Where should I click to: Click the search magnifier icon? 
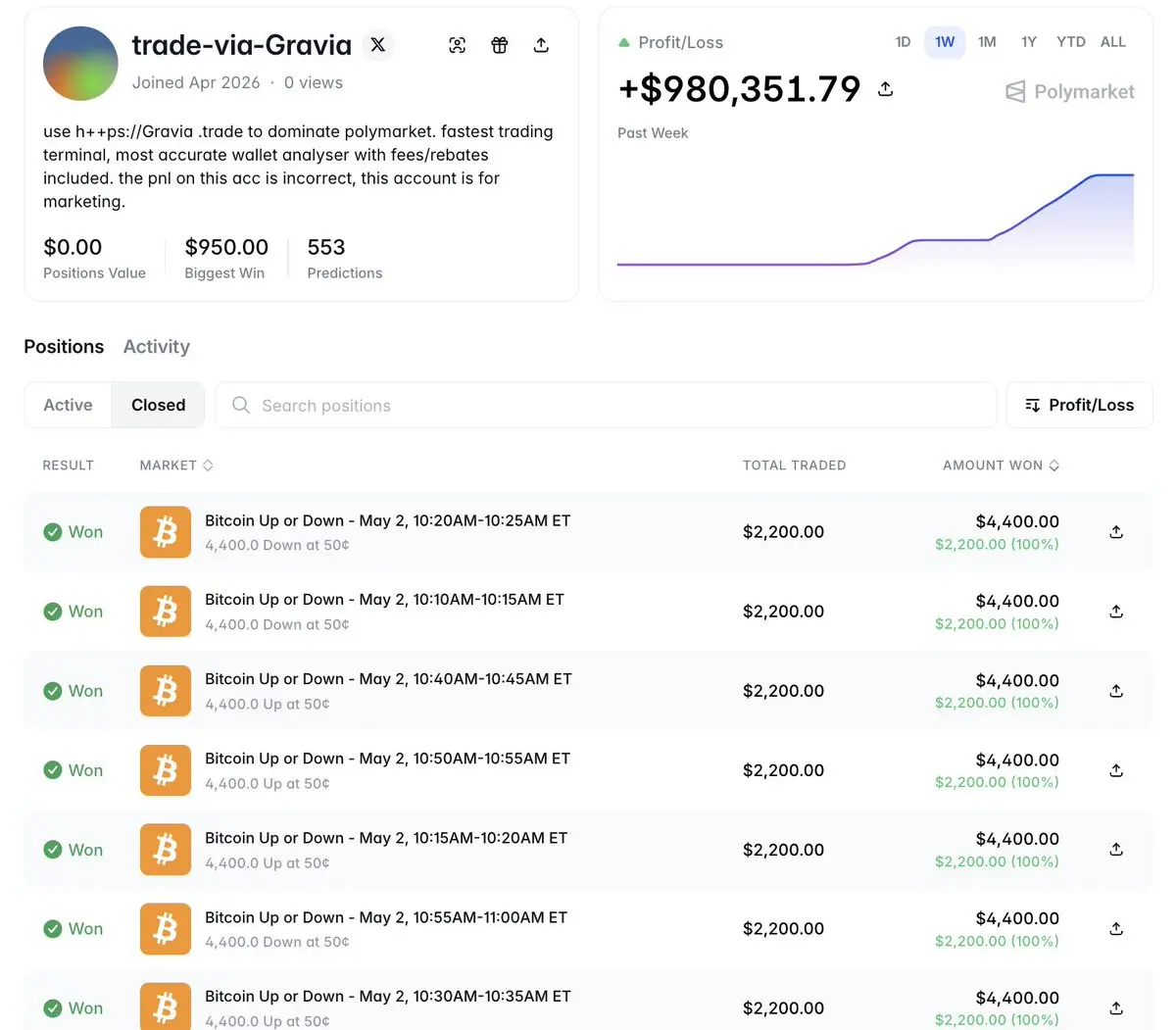(x=241, y=405)
